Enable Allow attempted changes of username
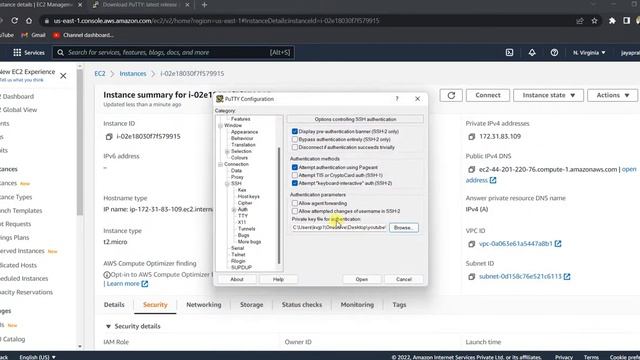 click(295, 211)
